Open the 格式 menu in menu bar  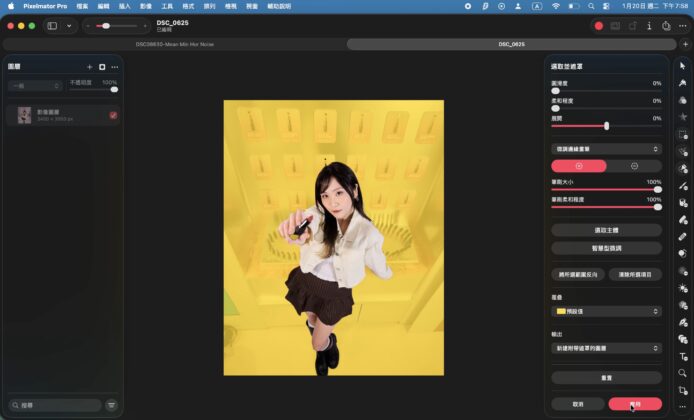click(x=187, y=6)
